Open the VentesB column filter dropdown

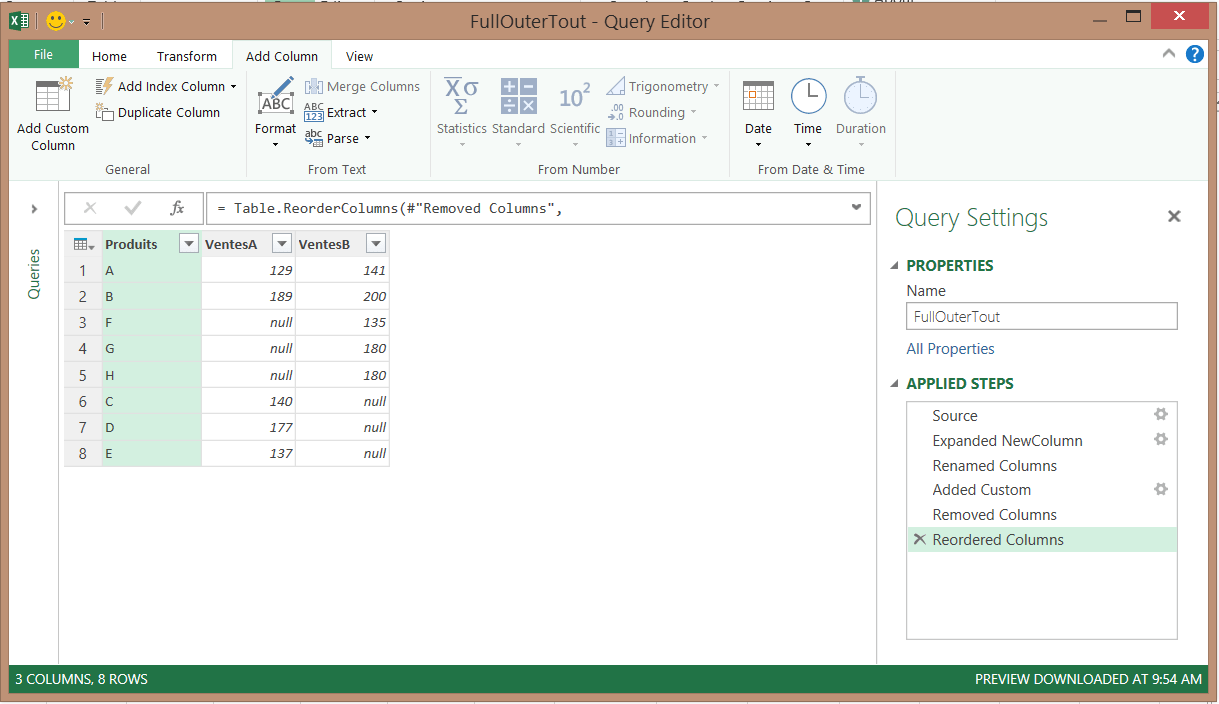click(x=375, y=244)
